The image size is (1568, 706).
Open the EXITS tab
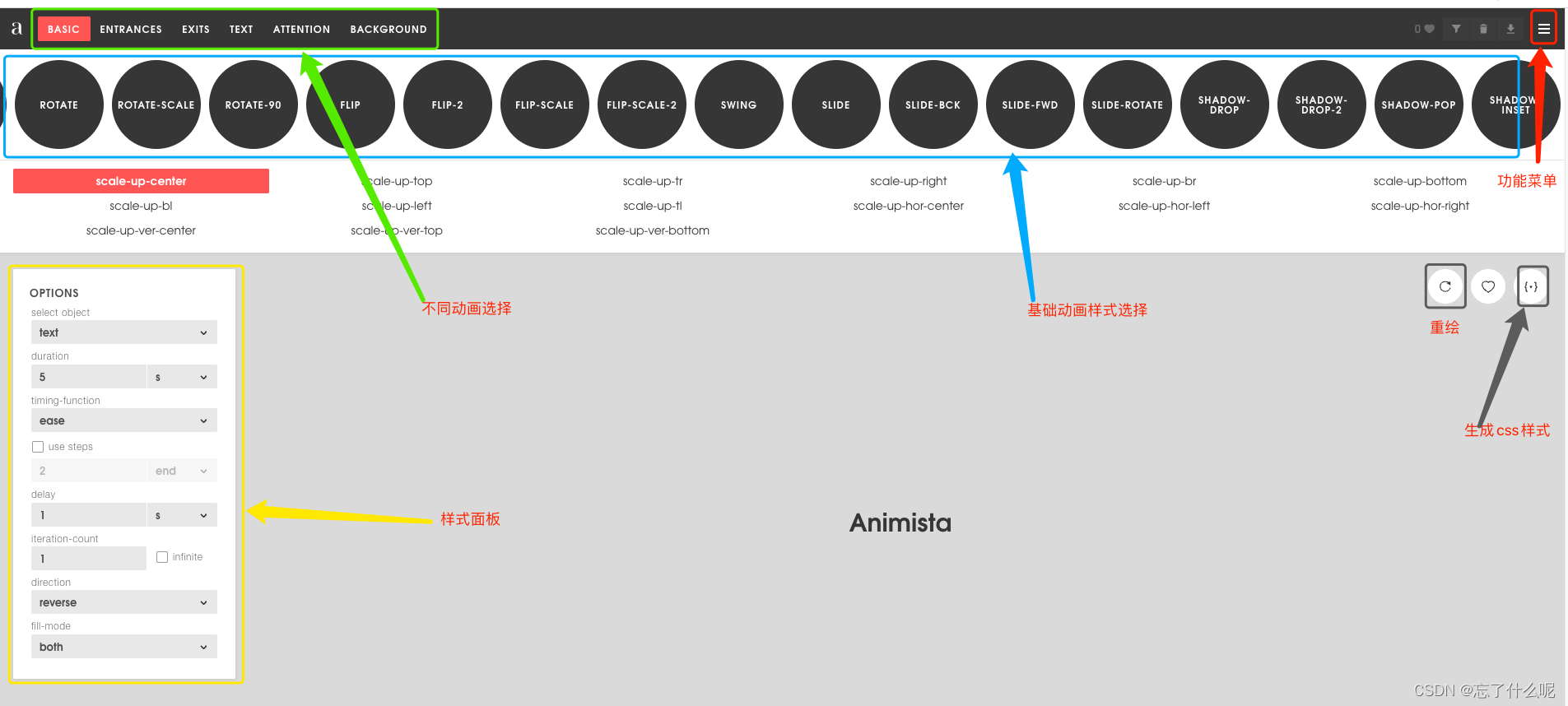196,29
